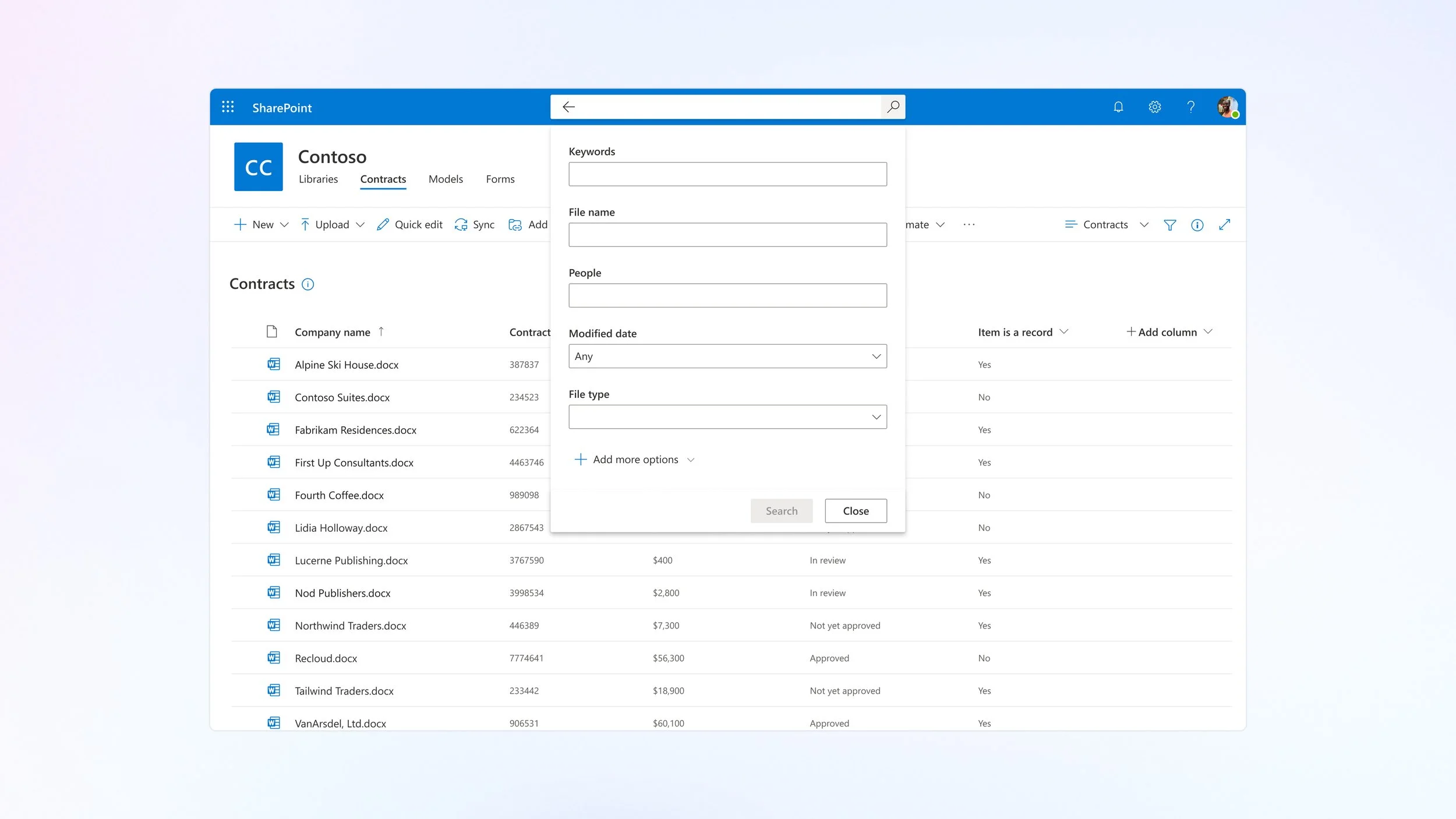Click Quick edit in the command bar
The height and width of the screenshot is (819, 1456).
[x=409, y=225]
